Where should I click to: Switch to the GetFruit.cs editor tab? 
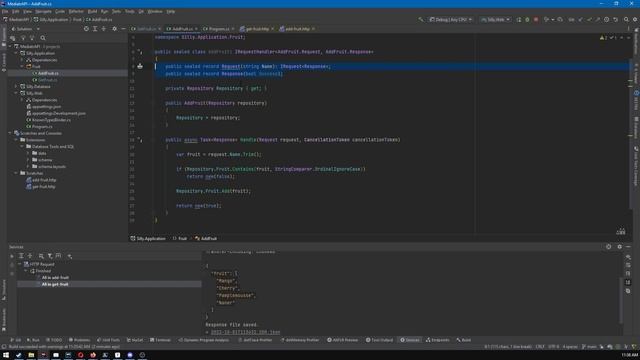click(146, 29)
